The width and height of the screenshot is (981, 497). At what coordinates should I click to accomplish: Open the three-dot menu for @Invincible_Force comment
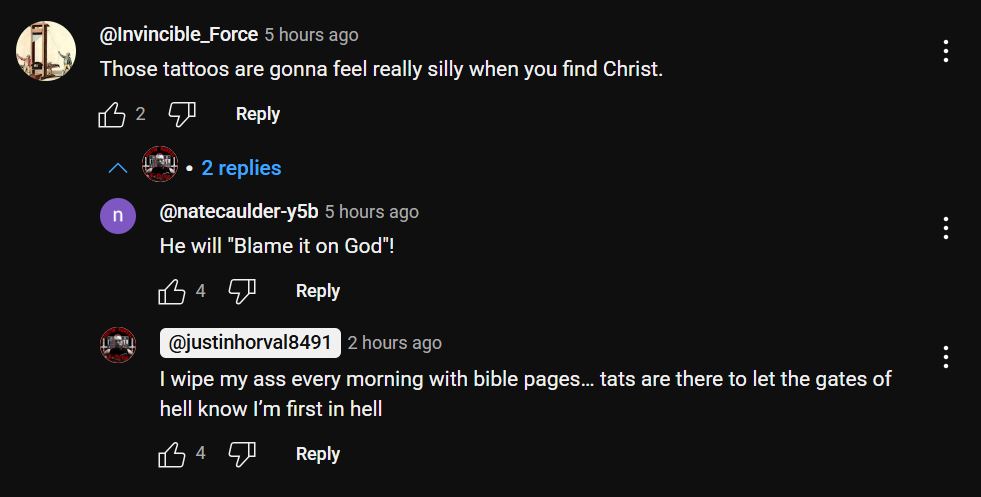[x=945, y=51]
